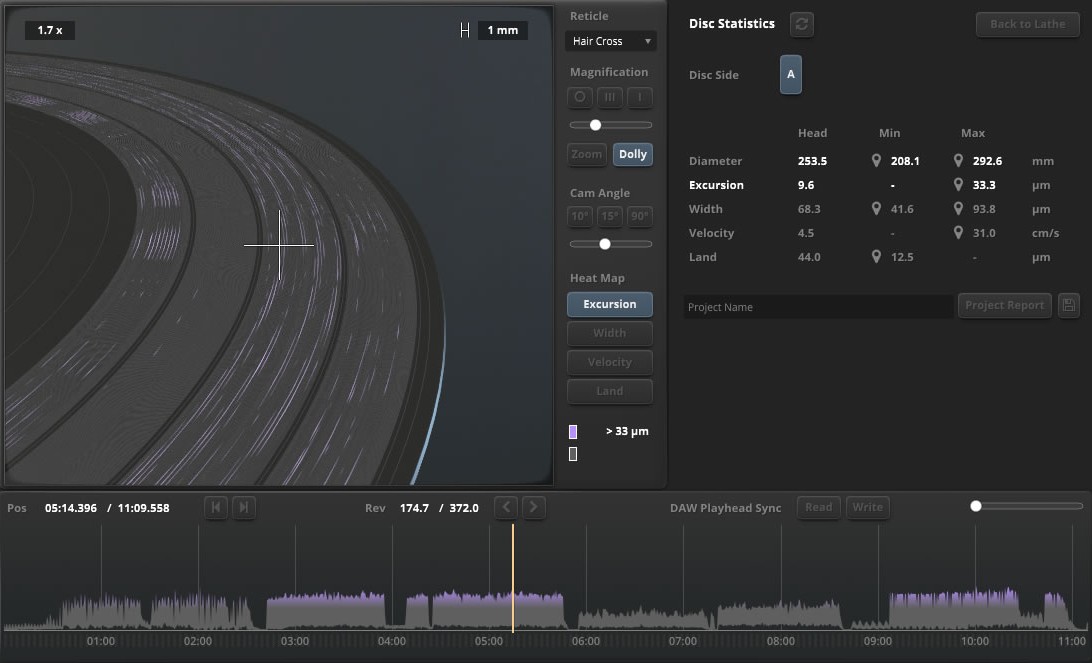
Task: Enable DAW Playhead Sync Read
Action: (818, 507)
